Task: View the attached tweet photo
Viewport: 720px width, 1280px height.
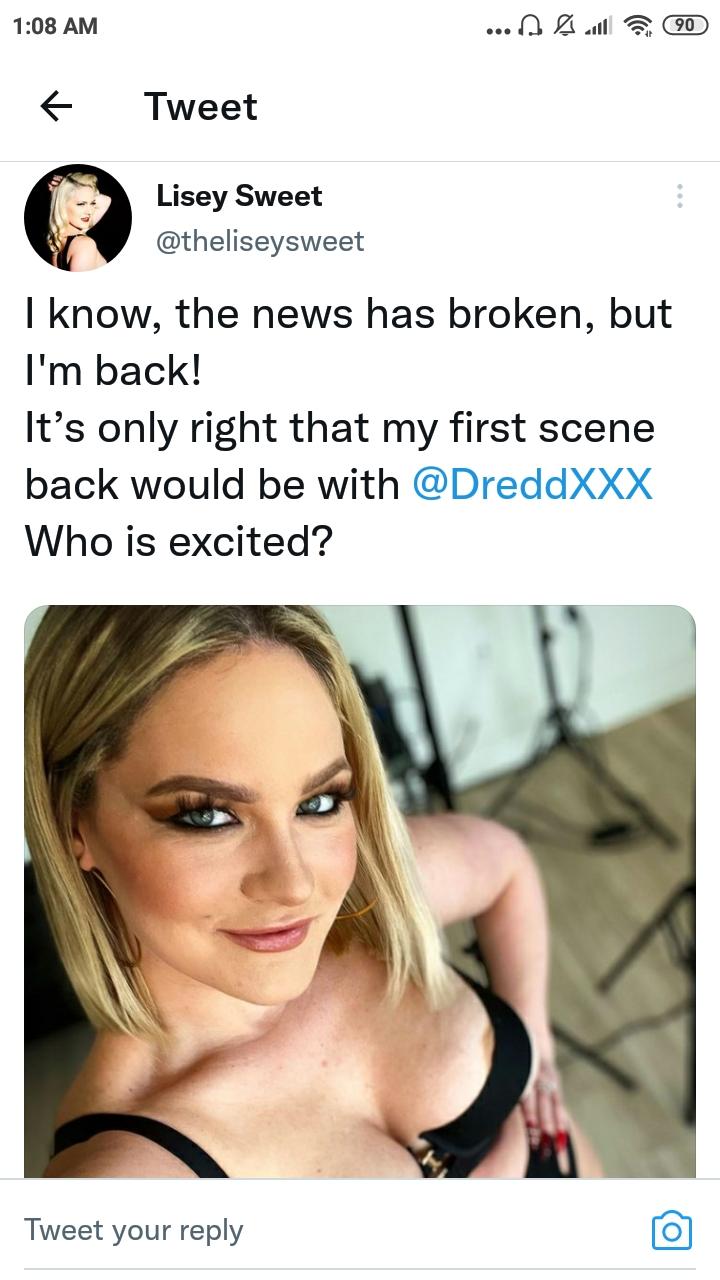Action: (360, 890)
